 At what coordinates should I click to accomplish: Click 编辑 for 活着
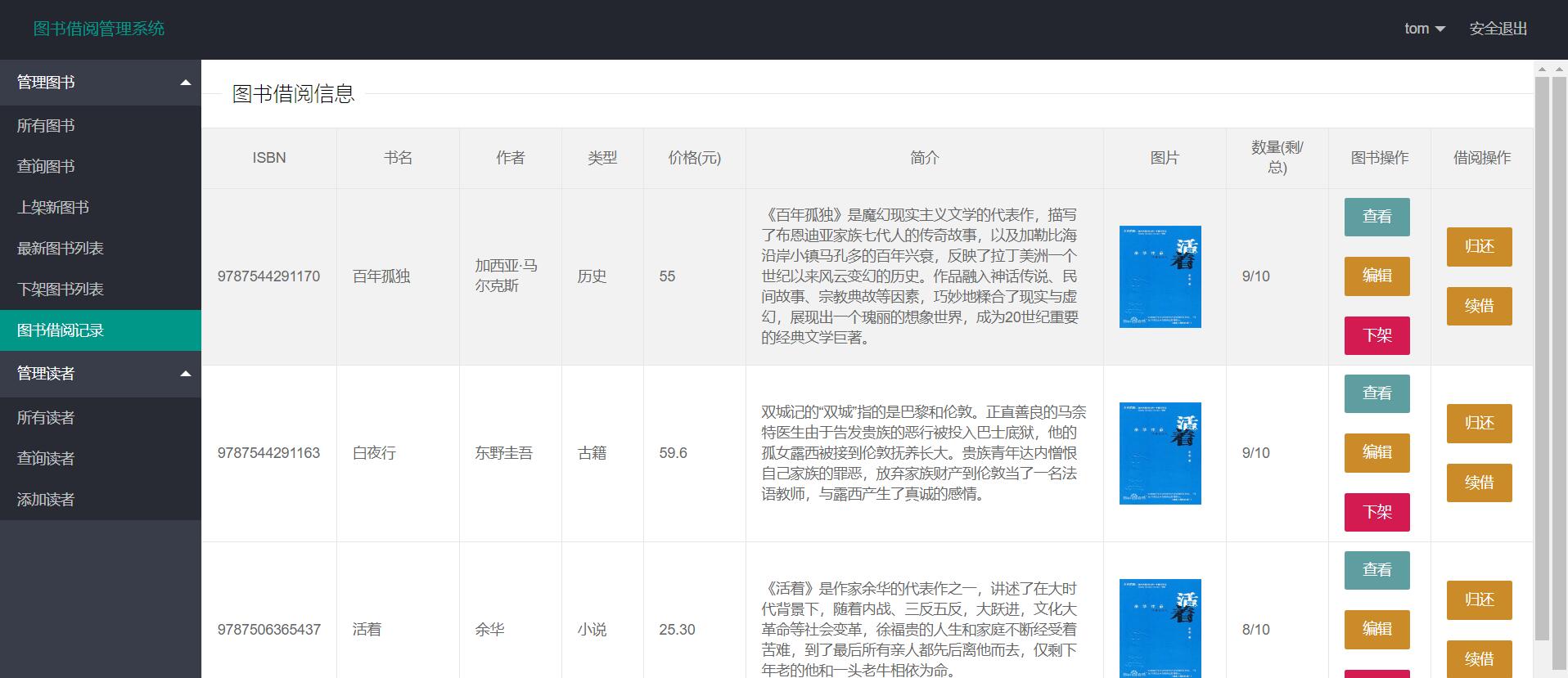[x=1377, y=629]
